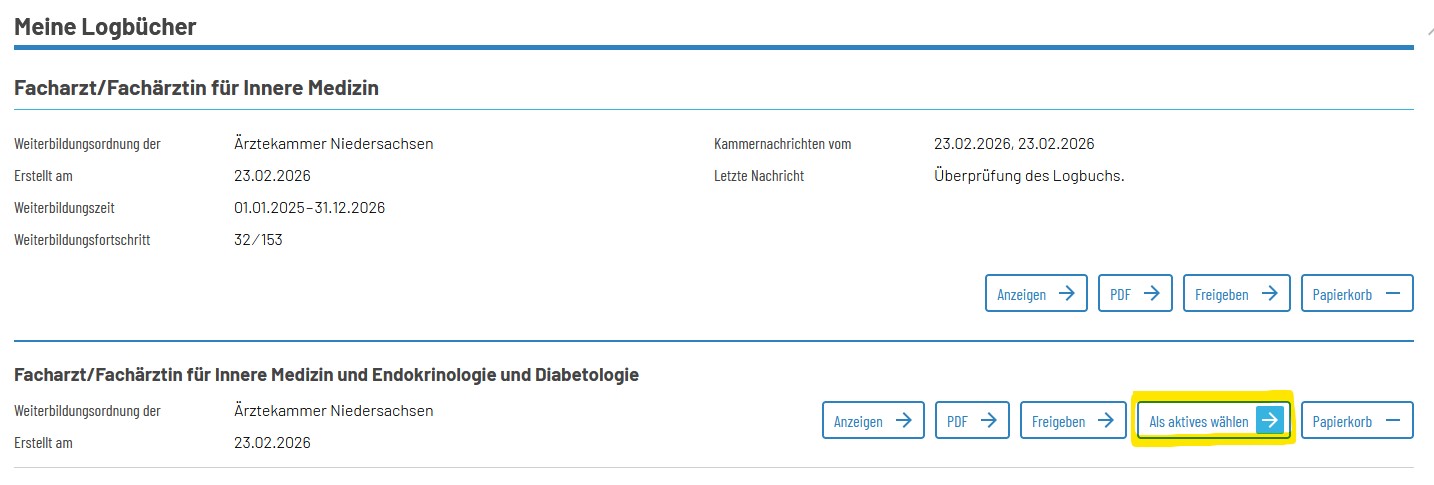Image resolution: width=1434 pixels, height=485 pixels.
Task: Show the Endokrinologie und Diabetologie logbook via Anzeigen
Action: click(872, 421)
